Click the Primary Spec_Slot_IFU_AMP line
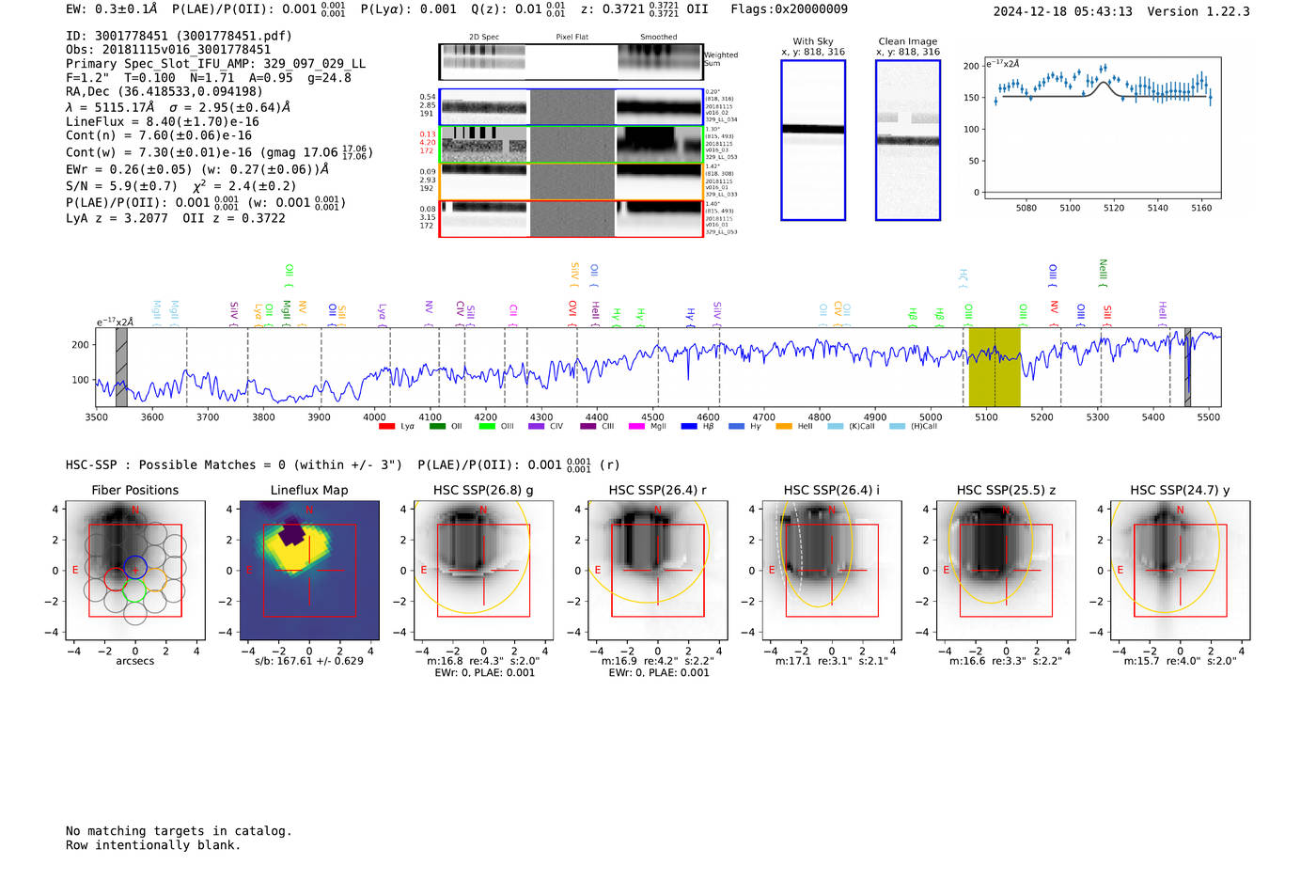 [x=215, y=64]
